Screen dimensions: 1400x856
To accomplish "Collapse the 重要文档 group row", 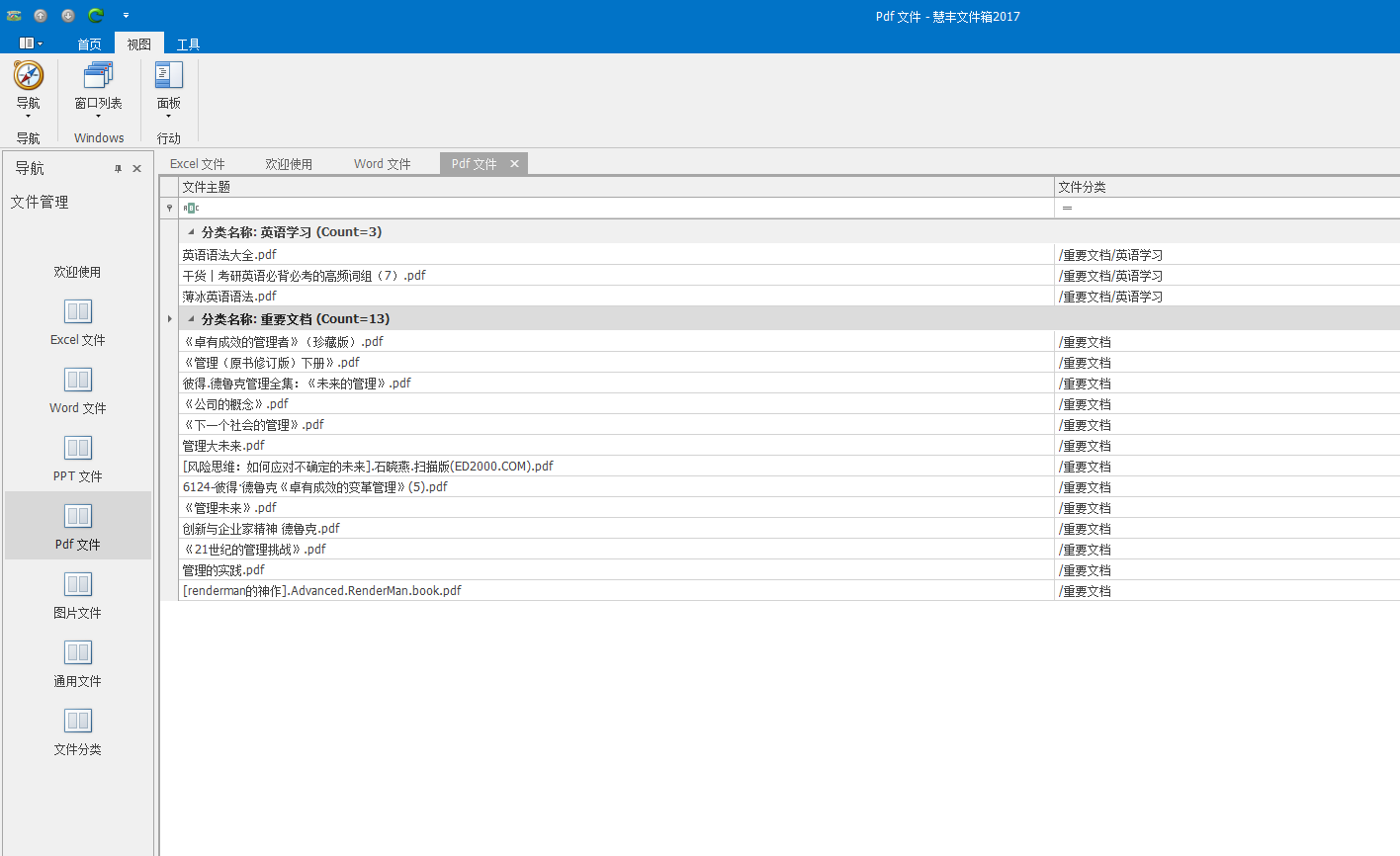I will coord(191,319).
